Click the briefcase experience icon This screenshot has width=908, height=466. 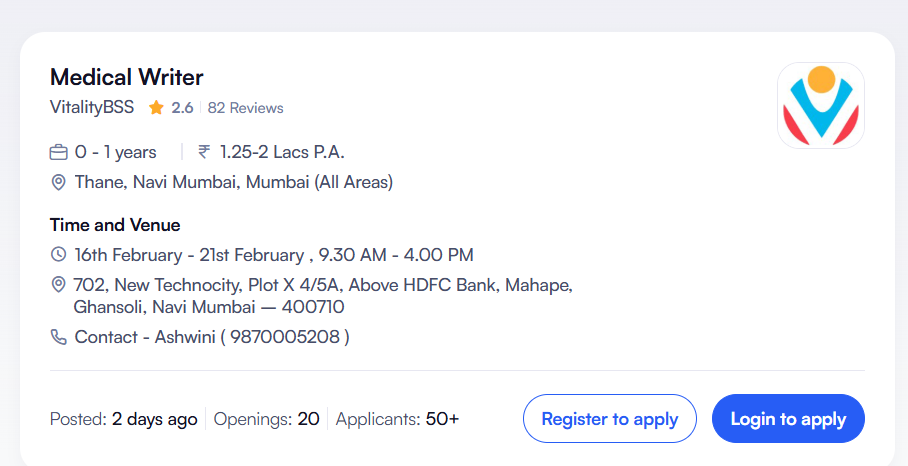coord(59,153)
